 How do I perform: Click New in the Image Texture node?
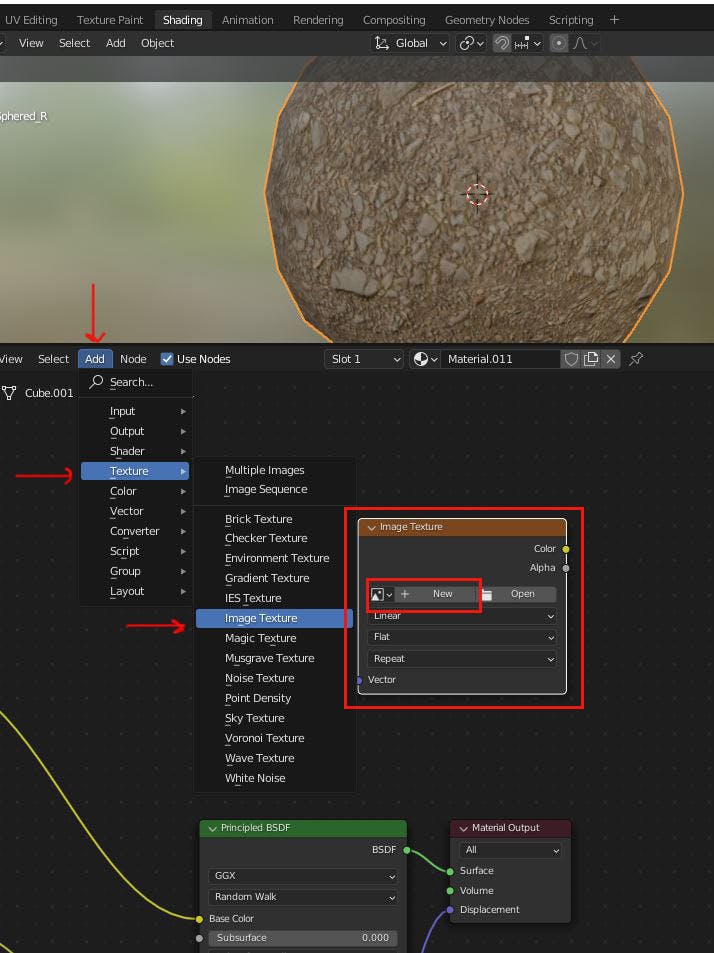coord(441,594)
